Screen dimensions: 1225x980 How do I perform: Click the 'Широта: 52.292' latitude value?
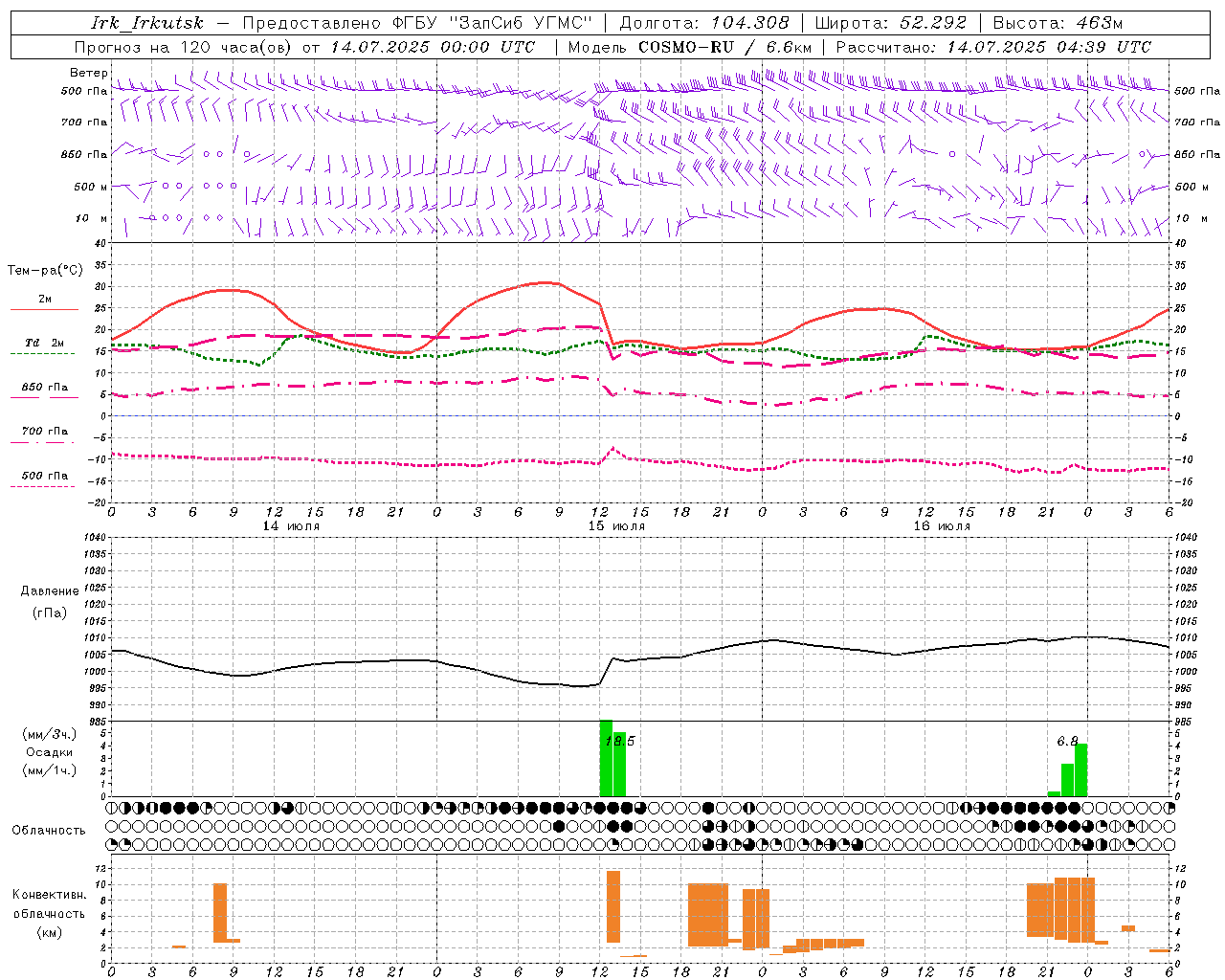point(891,23)
